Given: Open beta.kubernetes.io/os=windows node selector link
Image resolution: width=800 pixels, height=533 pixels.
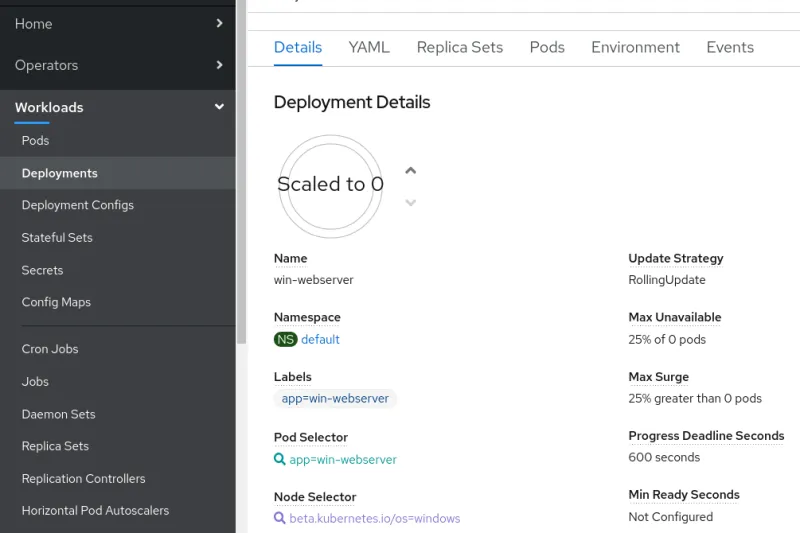Looking at the screenshot, I should click(375, 519).
